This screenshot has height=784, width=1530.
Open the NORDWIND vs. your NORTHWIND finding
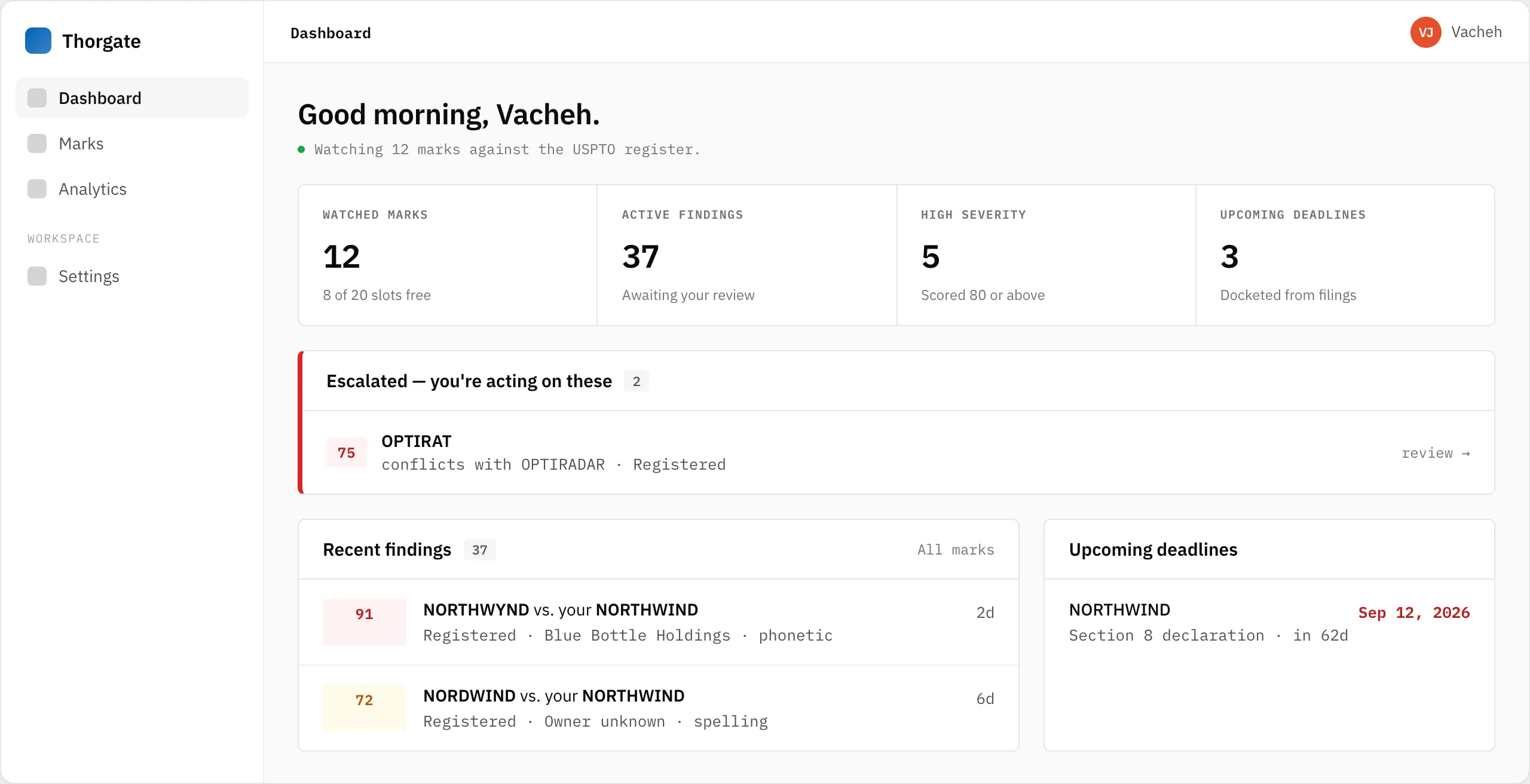(659, 708)
